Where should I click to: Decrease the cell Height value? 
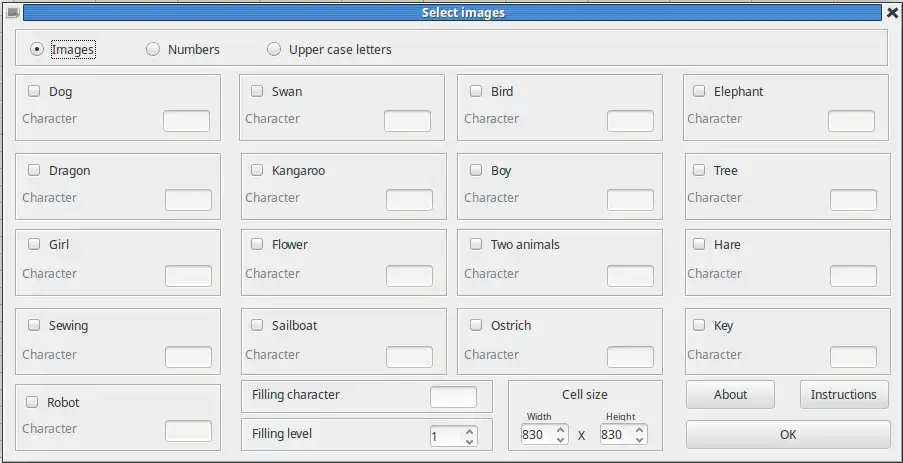(640, 439)
